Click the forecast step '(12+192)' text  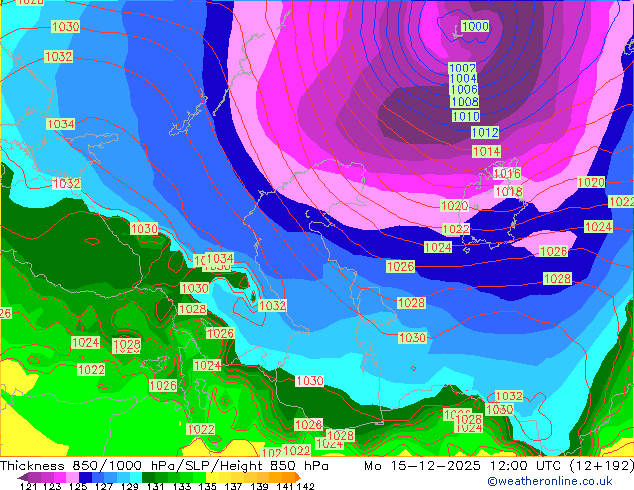[602, 466]
